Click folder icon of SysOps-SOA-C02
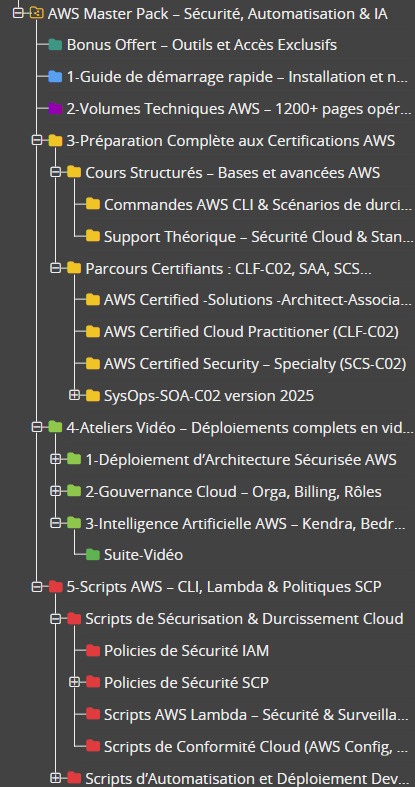415x787 pixels. (93, 396)
